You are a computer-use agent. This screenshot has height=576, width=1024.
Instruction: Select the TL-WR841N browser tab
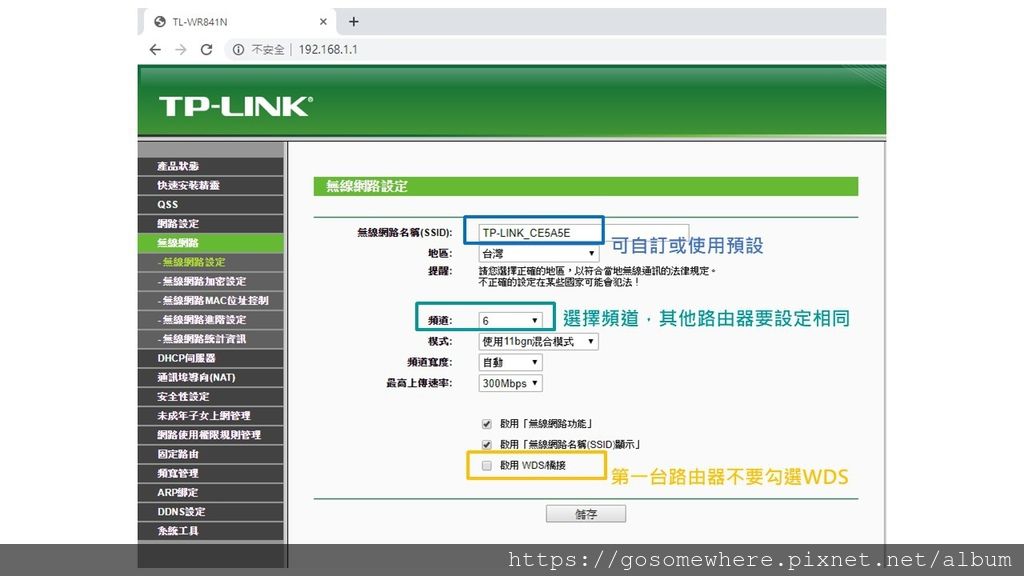(x=238, y=22)
